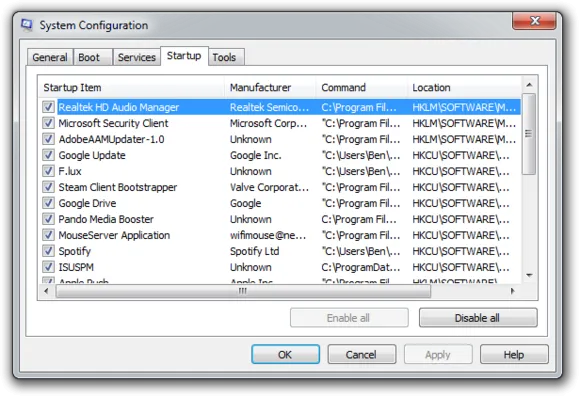Disable the Pando Media Booster checkbox
The width and height of the screenshot is (580, 397).
pos(48,219)
